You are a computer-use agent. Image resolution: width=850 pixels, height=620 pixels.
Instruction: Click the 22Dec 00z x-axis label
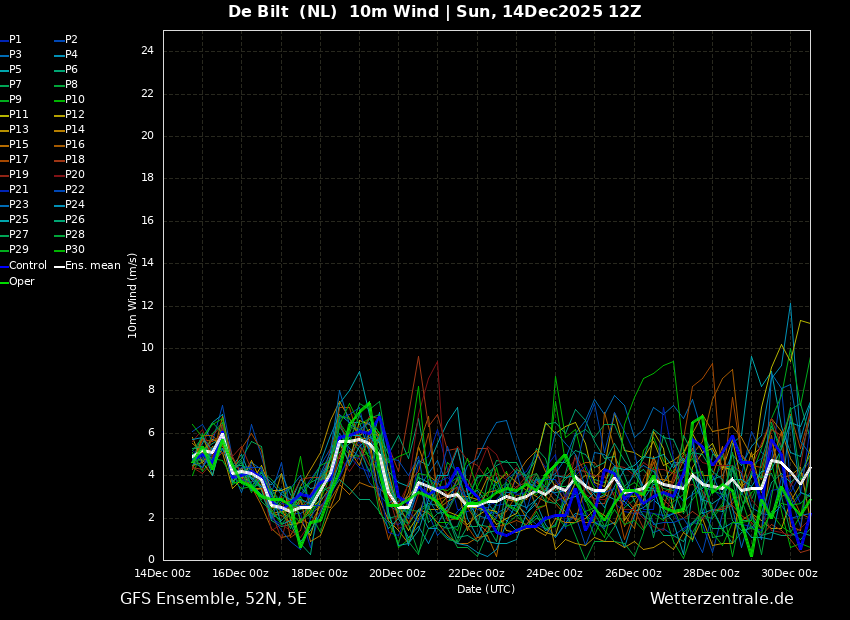pos(476,573)
